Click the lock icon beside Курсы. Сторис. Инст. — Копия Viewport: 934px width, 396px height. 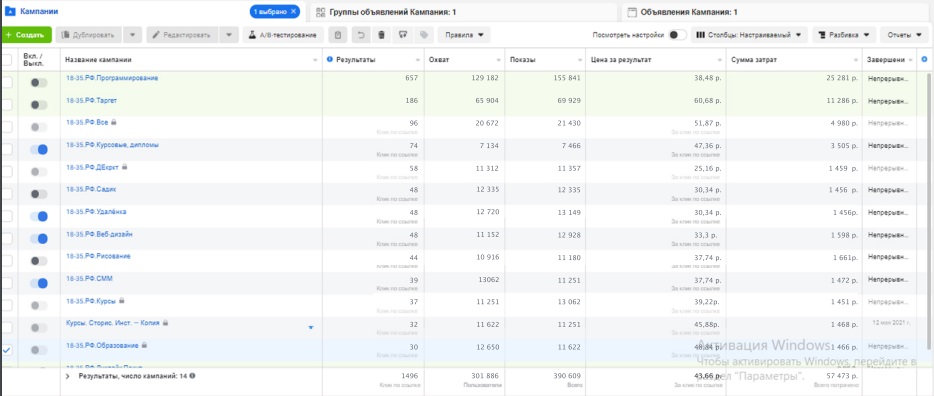(x=166, y=323)
